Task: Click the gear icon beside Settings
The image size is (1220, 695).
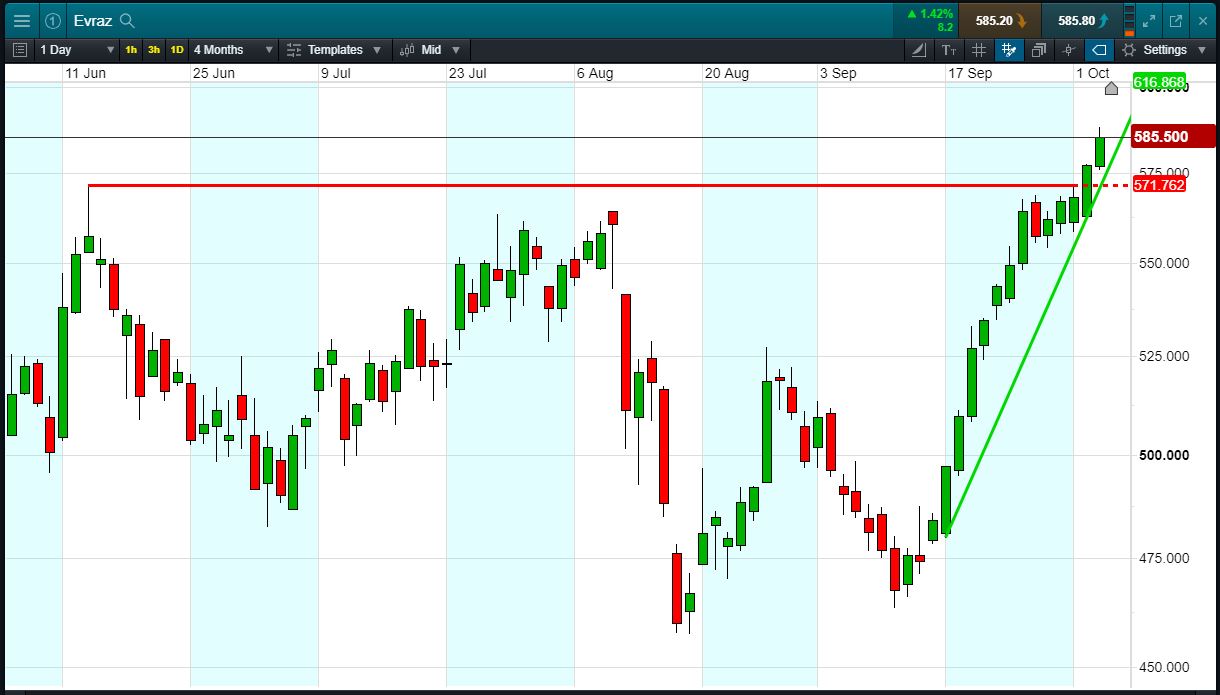Action: [x=1129, y=49]
